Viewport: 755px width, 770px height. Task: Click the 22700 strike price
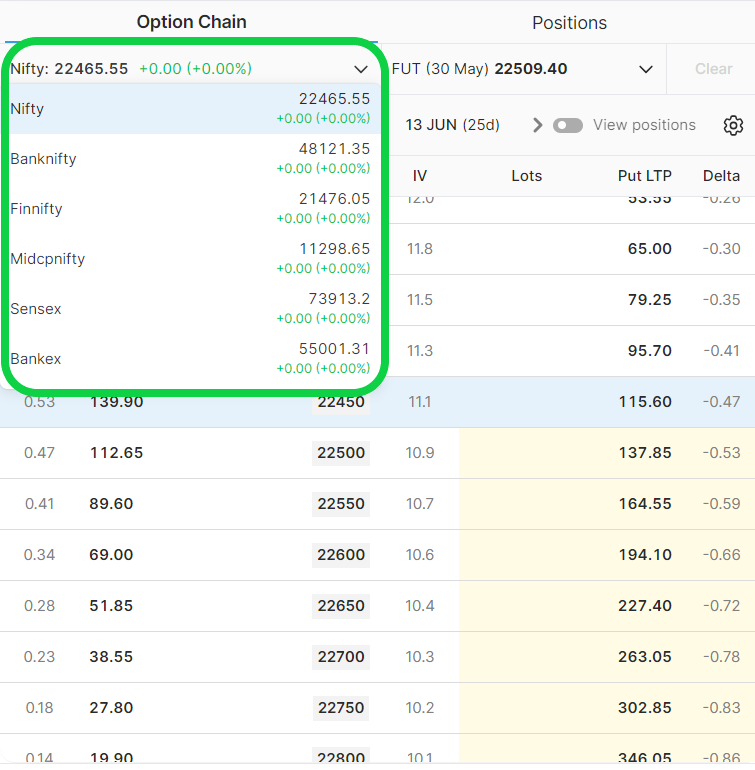(x=341, y=657)
